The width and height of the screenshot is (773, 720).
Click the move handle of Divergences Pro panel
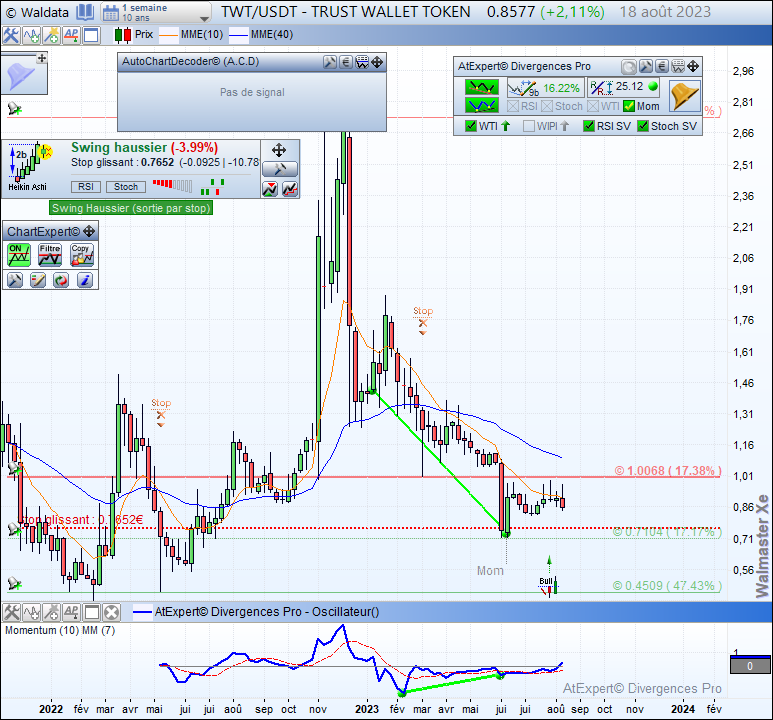(x=693, y=66)
